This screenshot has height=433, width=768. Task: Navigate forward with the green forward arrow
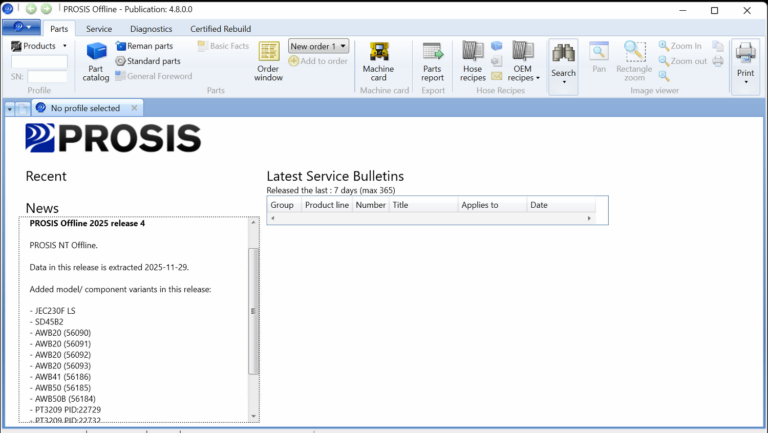tap(46, 9)
